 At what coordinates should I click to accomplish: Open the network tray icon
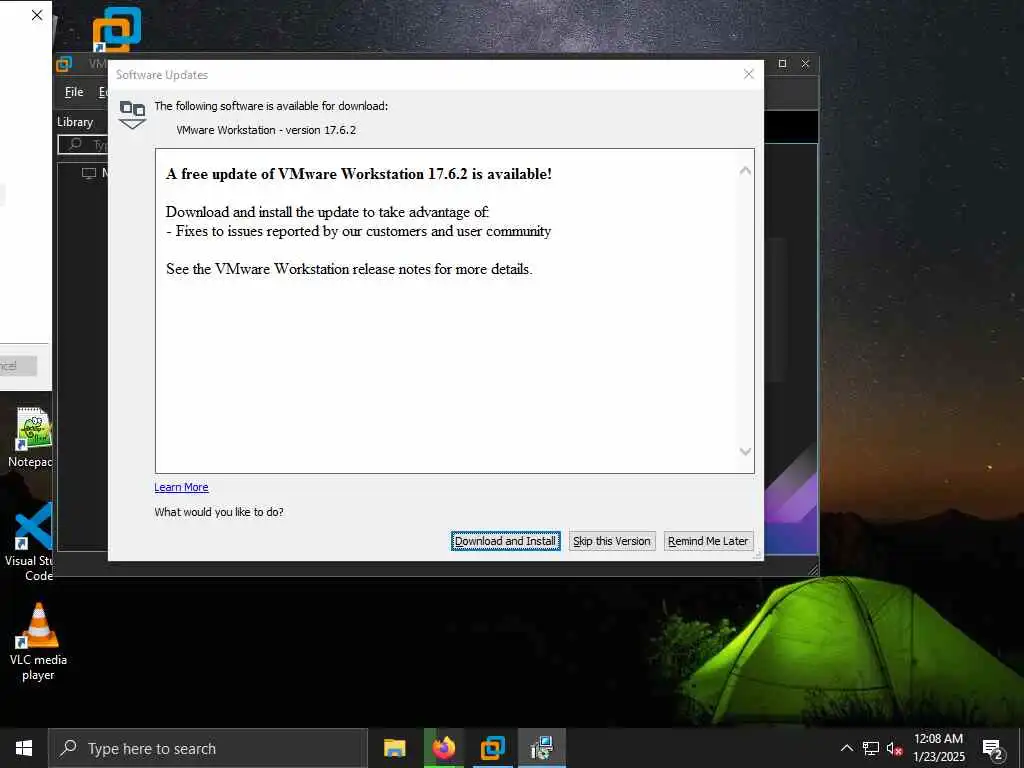coord(871,748)
